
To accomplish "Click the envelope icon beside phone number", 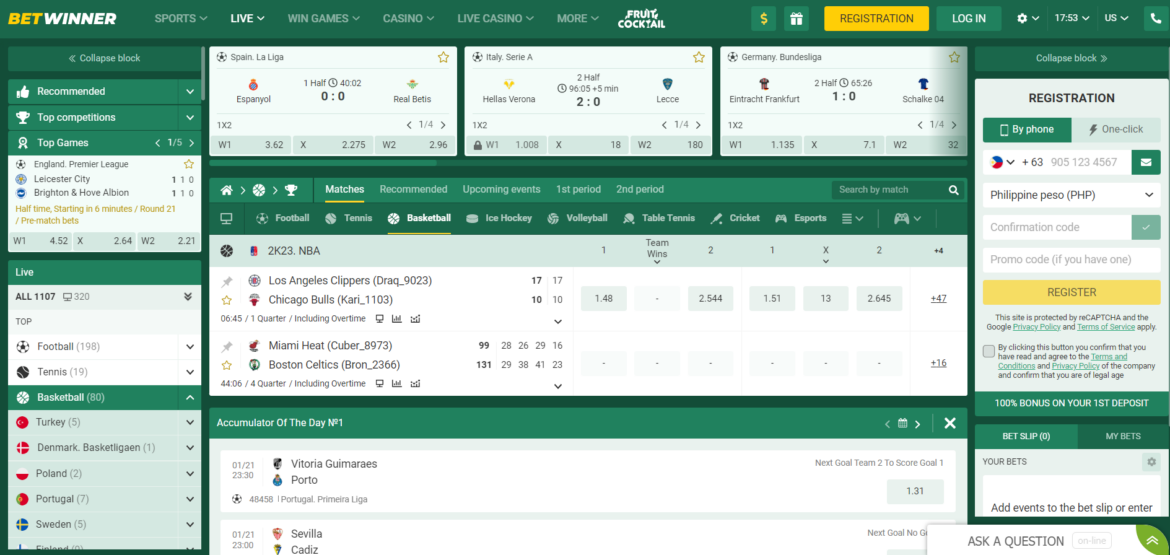I will pyautogui.click(x=1145, y=162).
